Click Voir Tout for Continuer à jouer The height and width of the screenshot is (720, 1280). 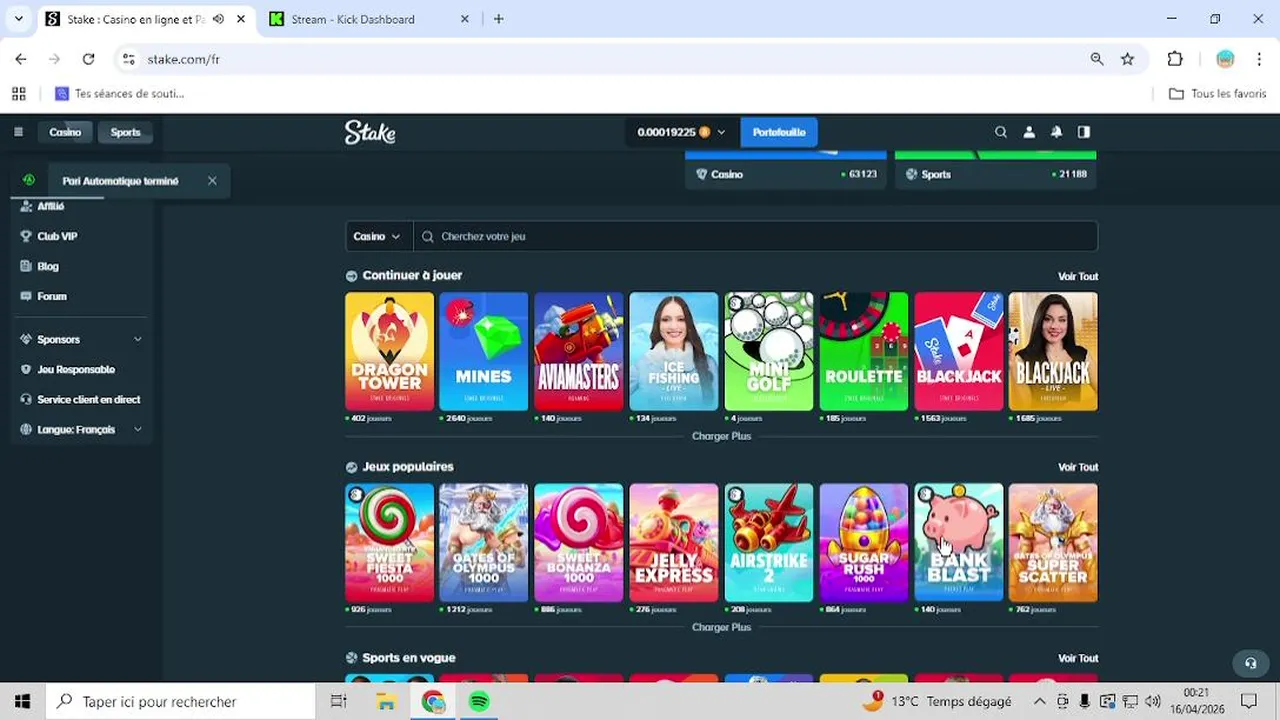(1078, 276)
